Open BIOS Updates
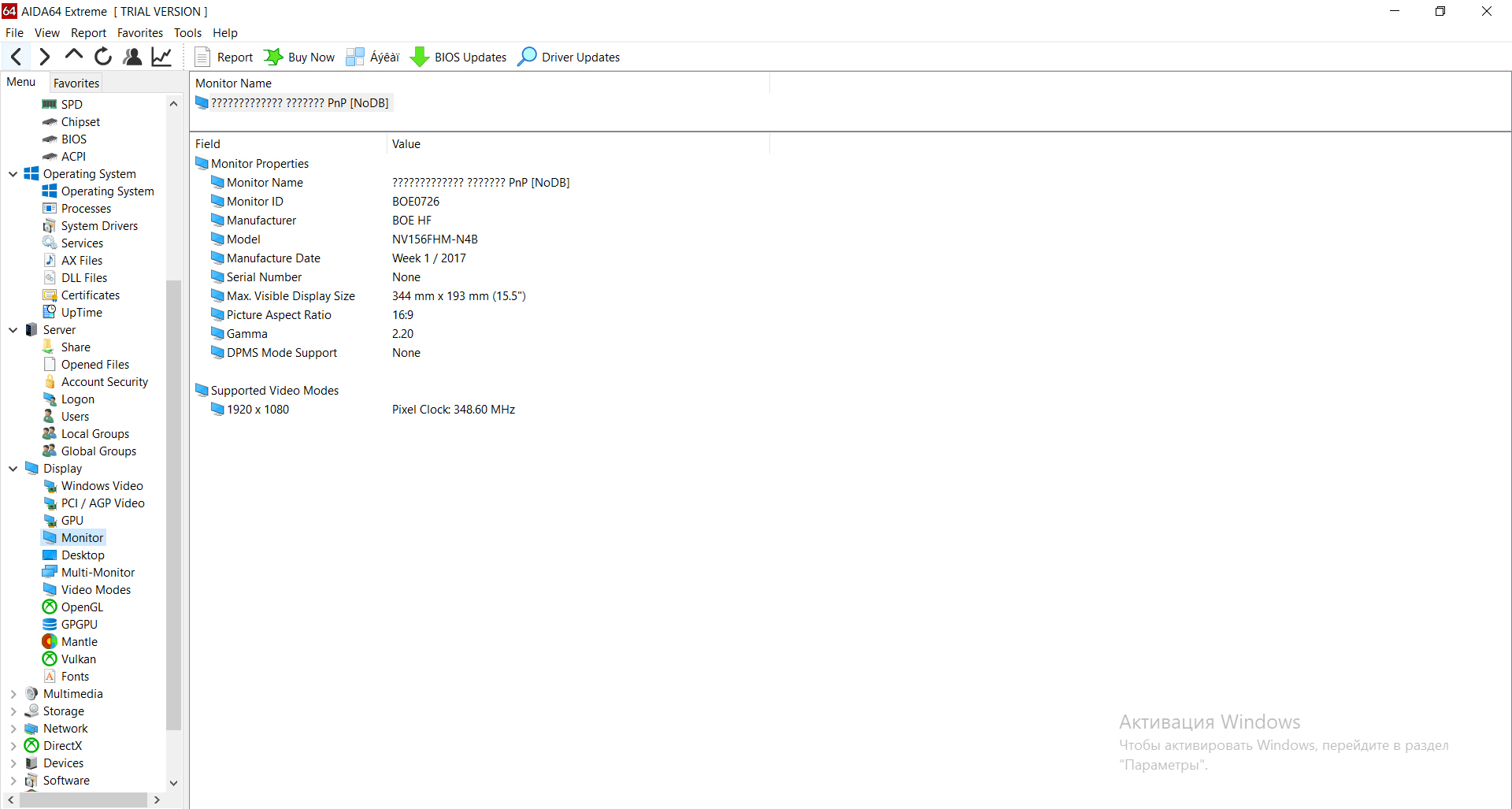 pyautogui.click(x=459, y=57)
